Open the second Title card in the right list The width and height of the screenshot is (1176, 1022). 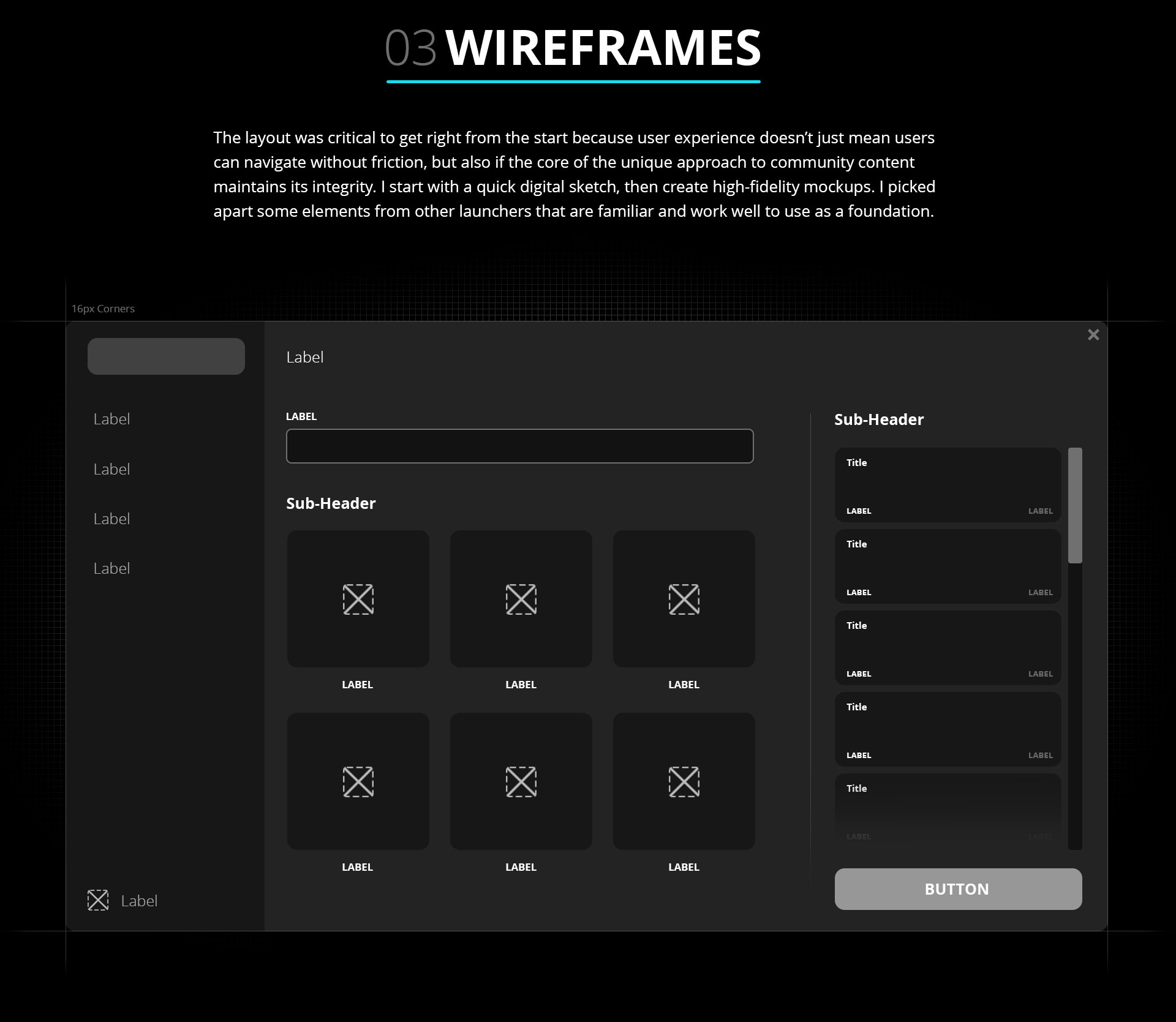(x=947, y=566)
